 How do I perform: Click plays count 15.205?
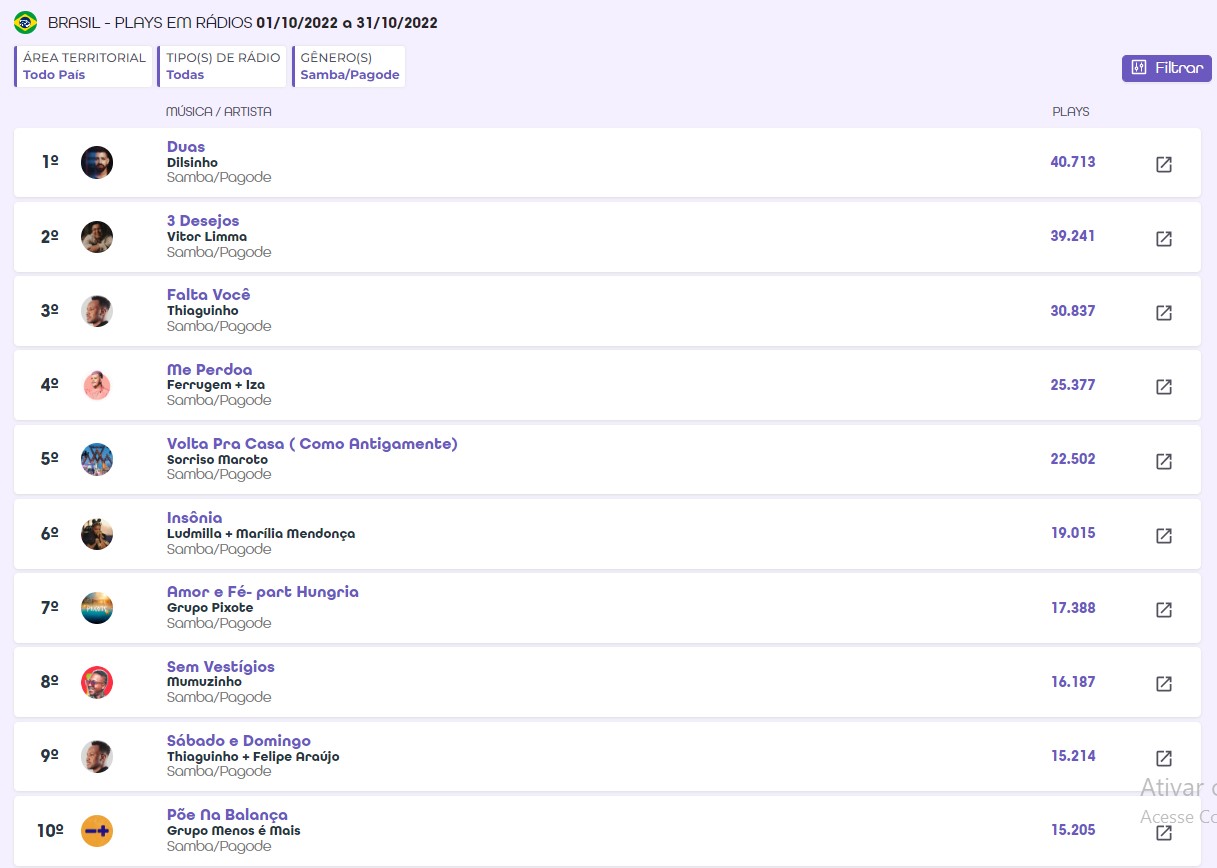pyautogui.click(x=1073, y=830)
